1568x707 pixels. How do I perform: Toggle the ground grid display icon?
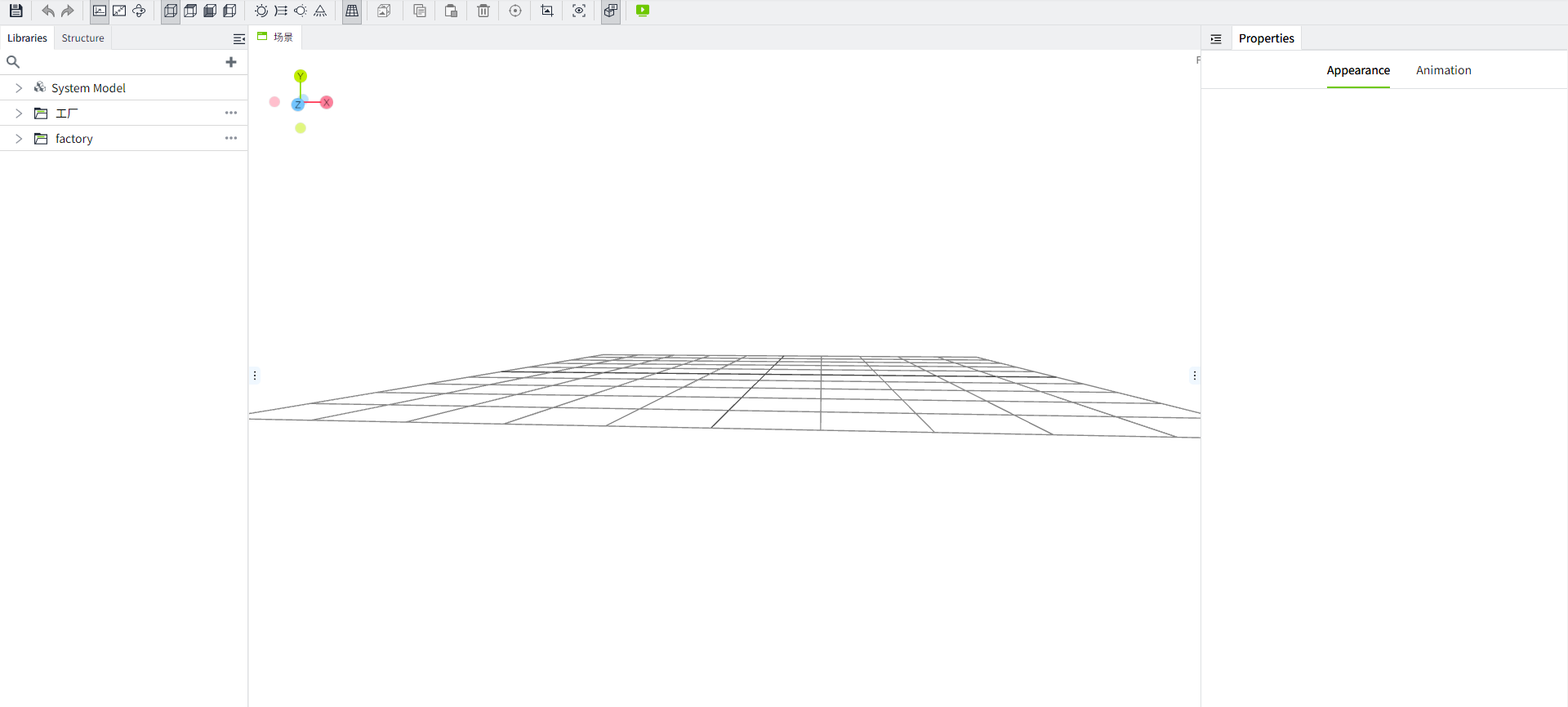352,11
